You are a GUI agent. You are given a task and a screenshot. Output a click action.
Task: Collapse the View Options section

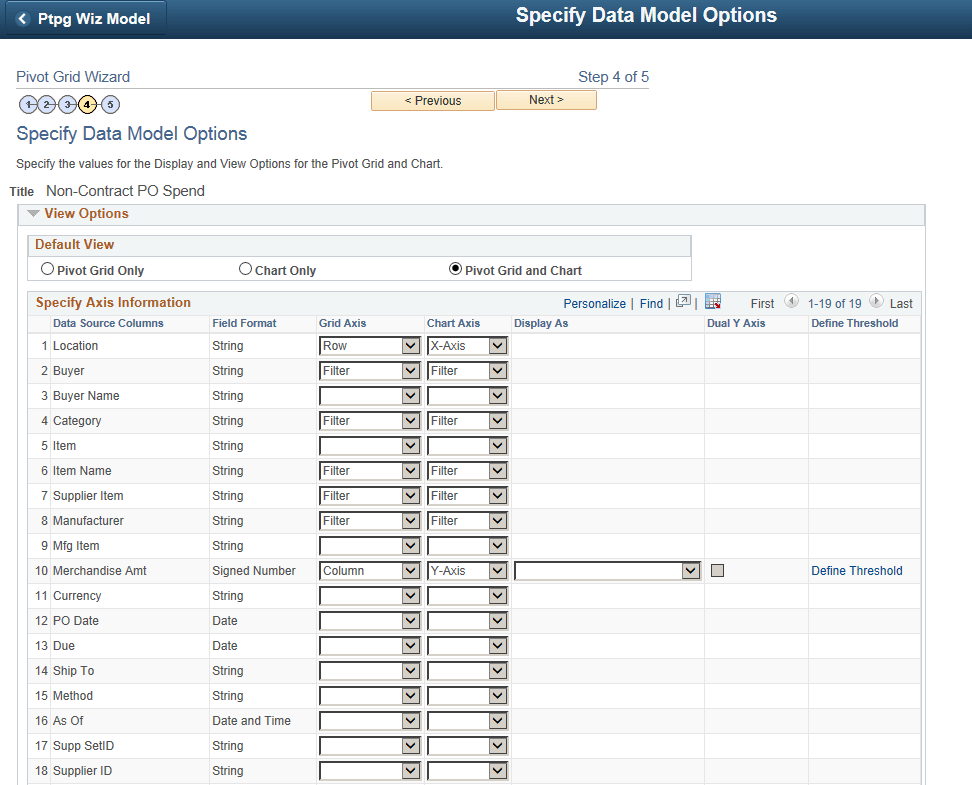[x=33, y=213]
